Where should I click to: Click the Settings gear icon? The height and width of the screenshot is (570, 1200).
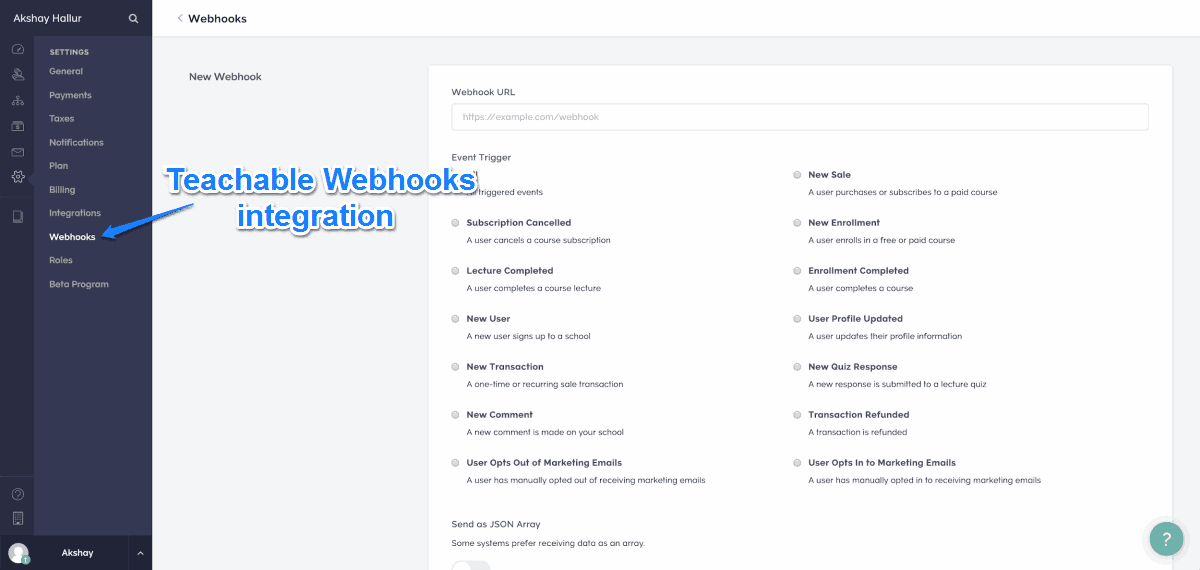click(x=17, y=178)
